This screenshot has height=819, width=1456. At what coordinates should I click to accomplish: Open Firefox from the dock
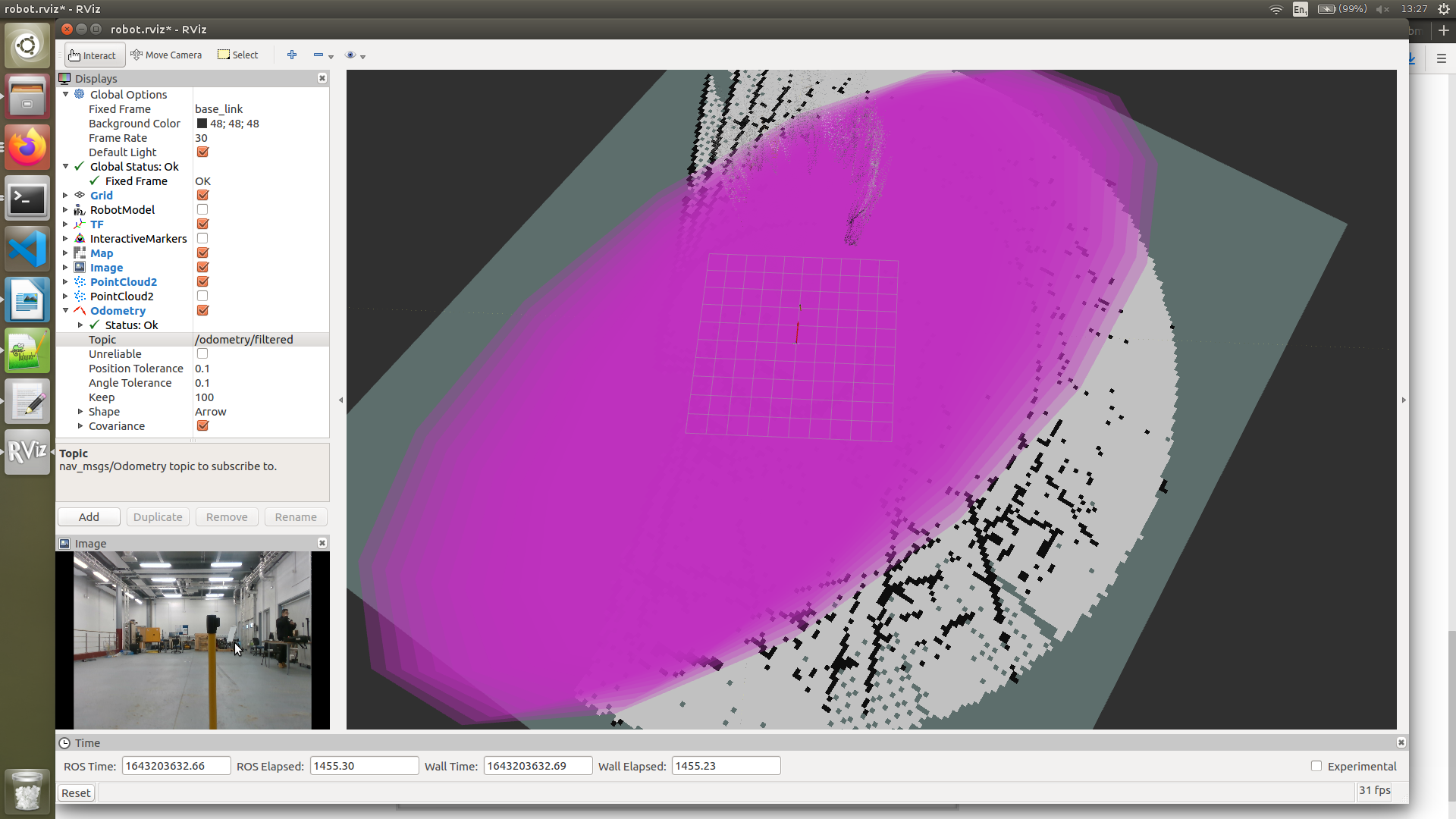click(x=27, y=147)
